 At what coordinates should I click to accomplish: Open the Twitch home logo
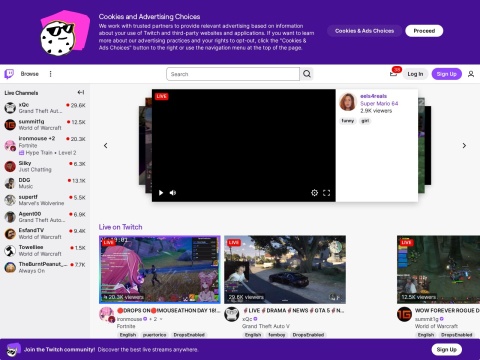(9, 74)
